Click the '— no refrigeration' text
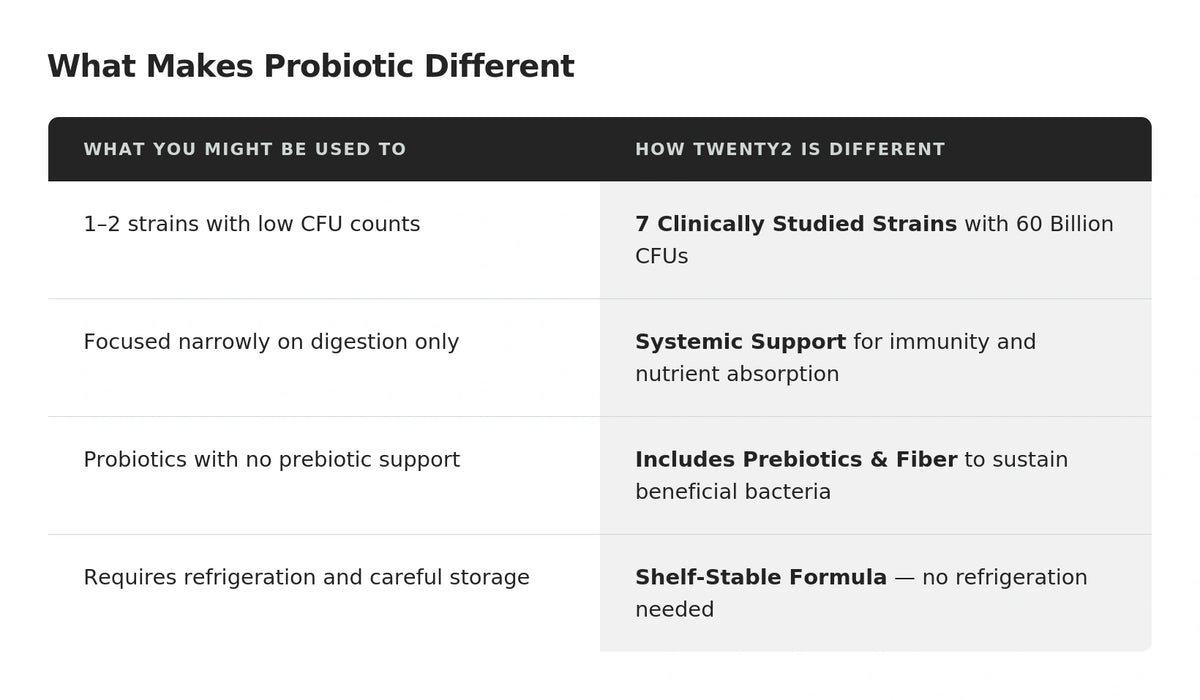 [990, 578]
